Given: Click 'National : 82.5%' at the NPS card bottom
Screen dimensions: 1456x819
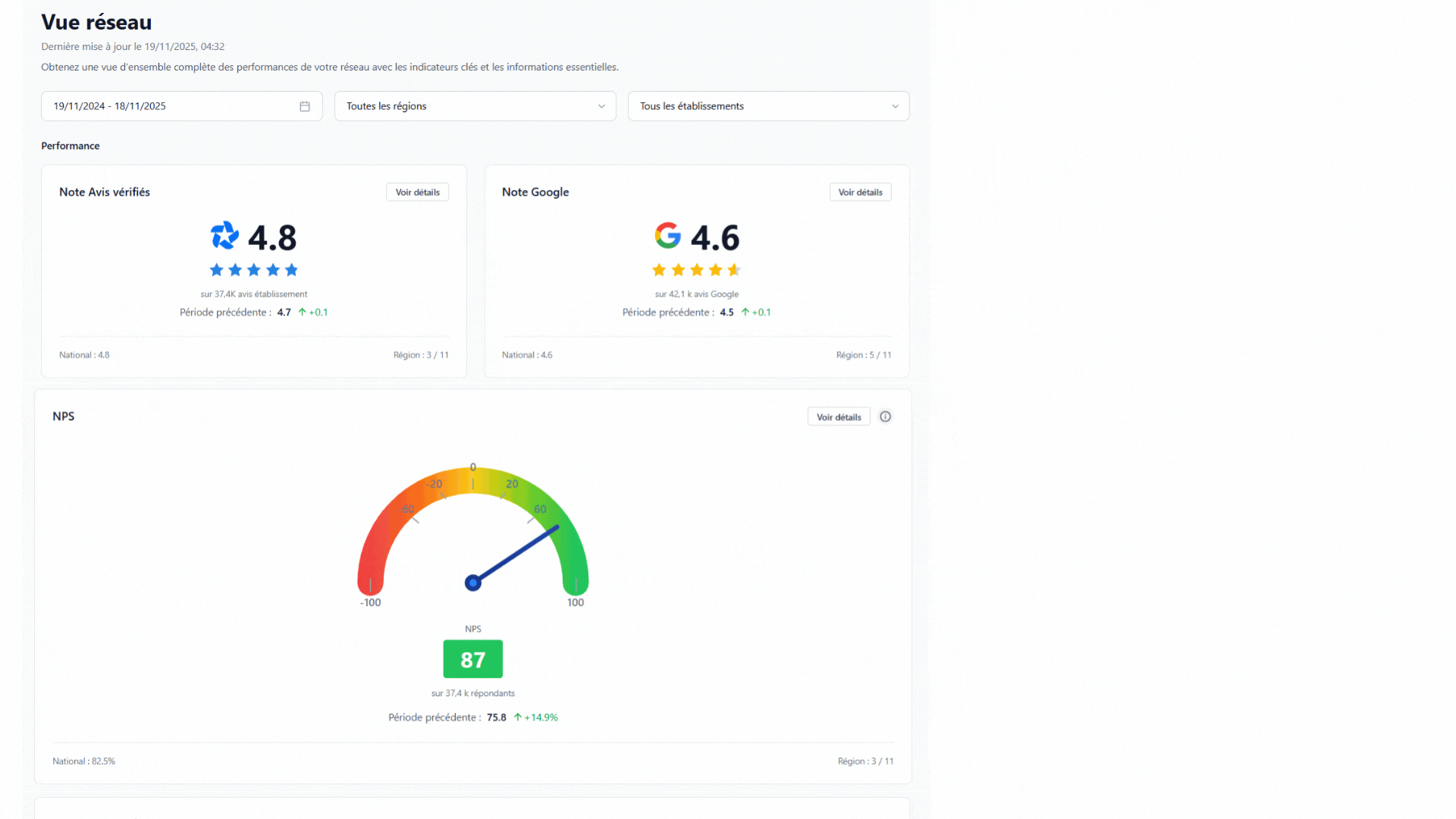Looking at the screenshot, I should click(83, 761).
